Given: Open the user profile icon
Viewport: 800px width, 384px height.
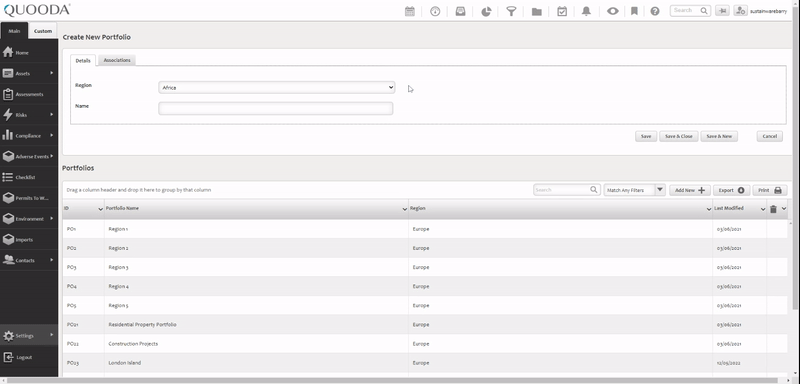Looking at the screenshot, I should pyautogui.click(x=740, y=11).
